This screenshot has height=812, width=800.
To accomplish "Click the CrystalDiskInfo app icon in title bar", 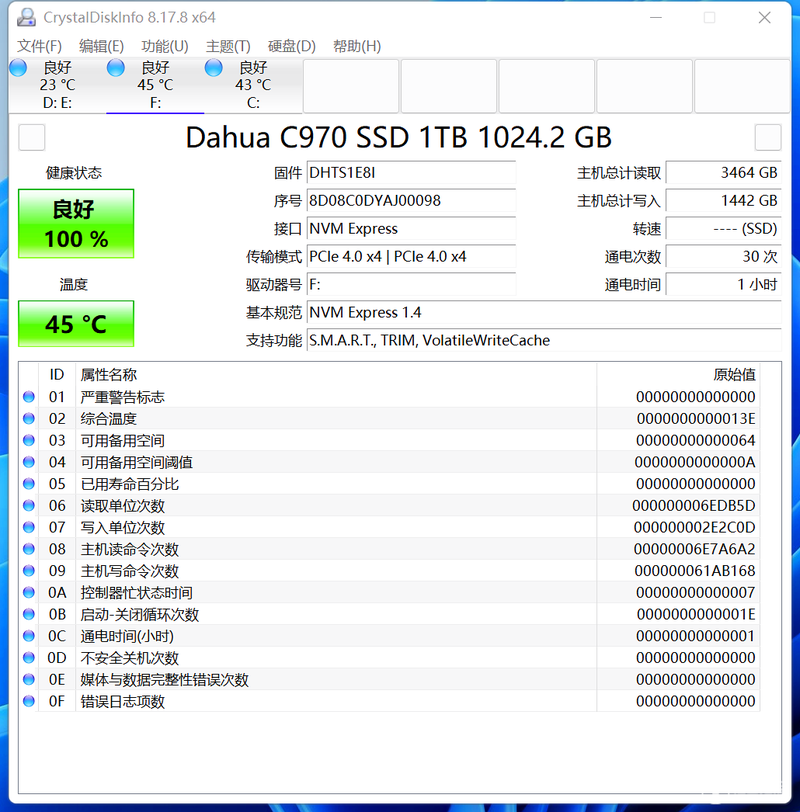I will pyautogui.click(x=26, y=18).
